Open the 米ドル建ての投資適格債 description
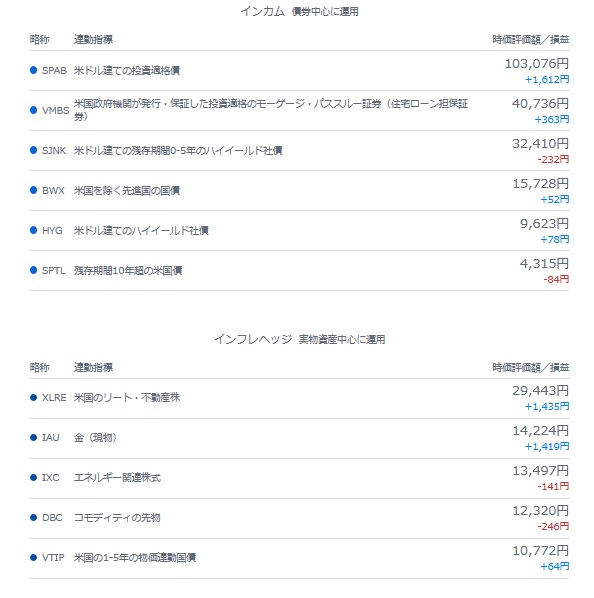594x598 pixels. (x=127, y=71)
